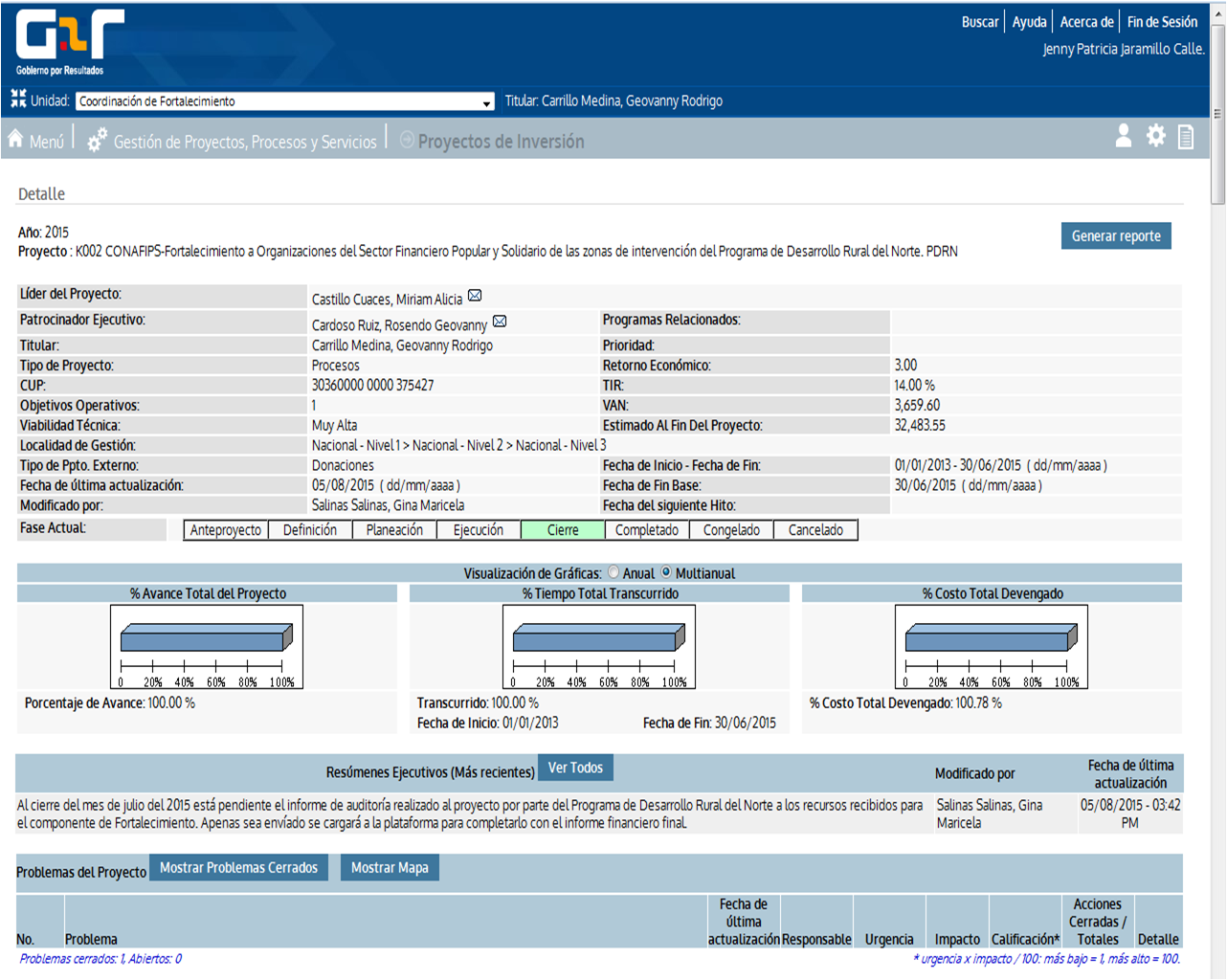Viewport: 1227px width, 980px height.
Task: Click the GPR Gobierno por Resultados logo
Action: [69, 42]
